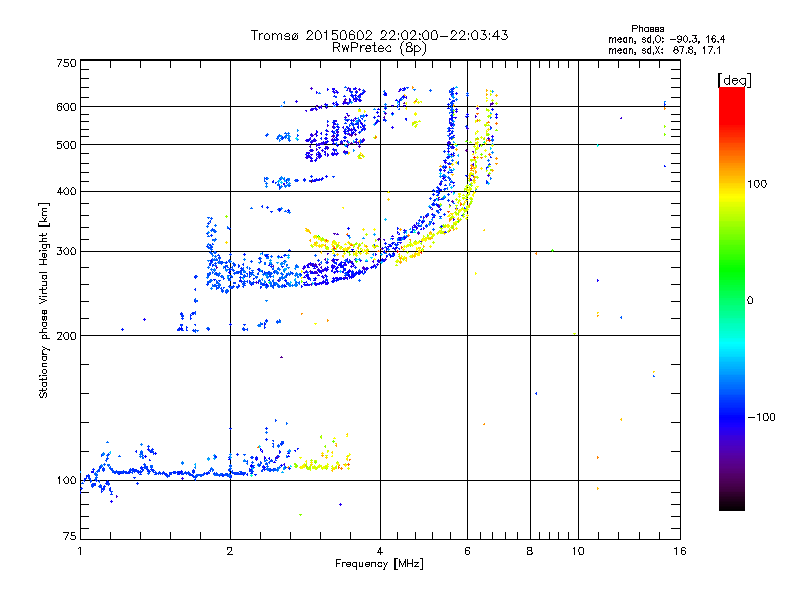Click the '750' y-axis tick label
800x600 pixels.
click(67, 63)
